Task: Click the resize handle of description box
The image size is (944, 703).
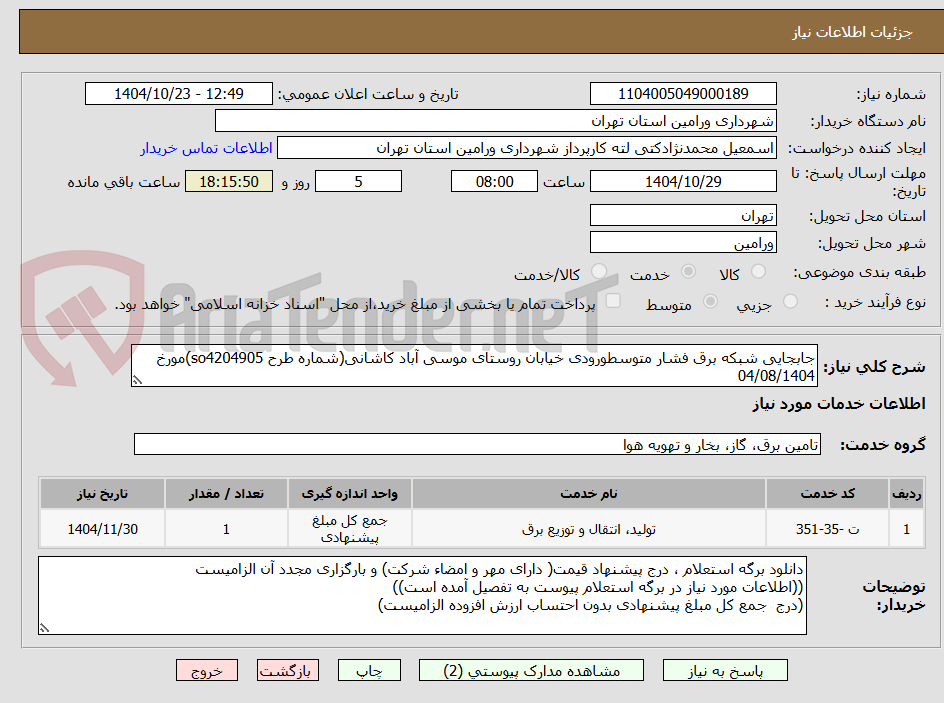Action: (137, 380)
